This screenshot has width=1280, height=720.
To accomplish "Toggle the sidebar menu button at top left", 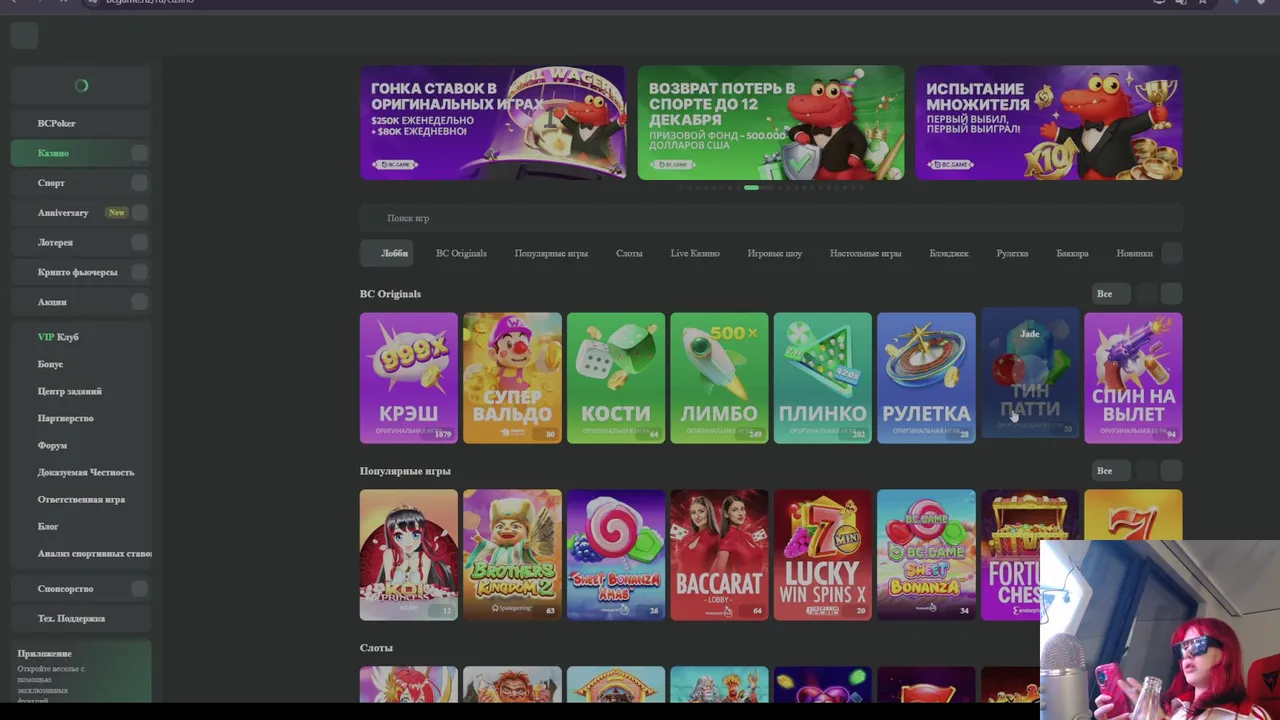I will pyautogui.click(x=24, y=35).
